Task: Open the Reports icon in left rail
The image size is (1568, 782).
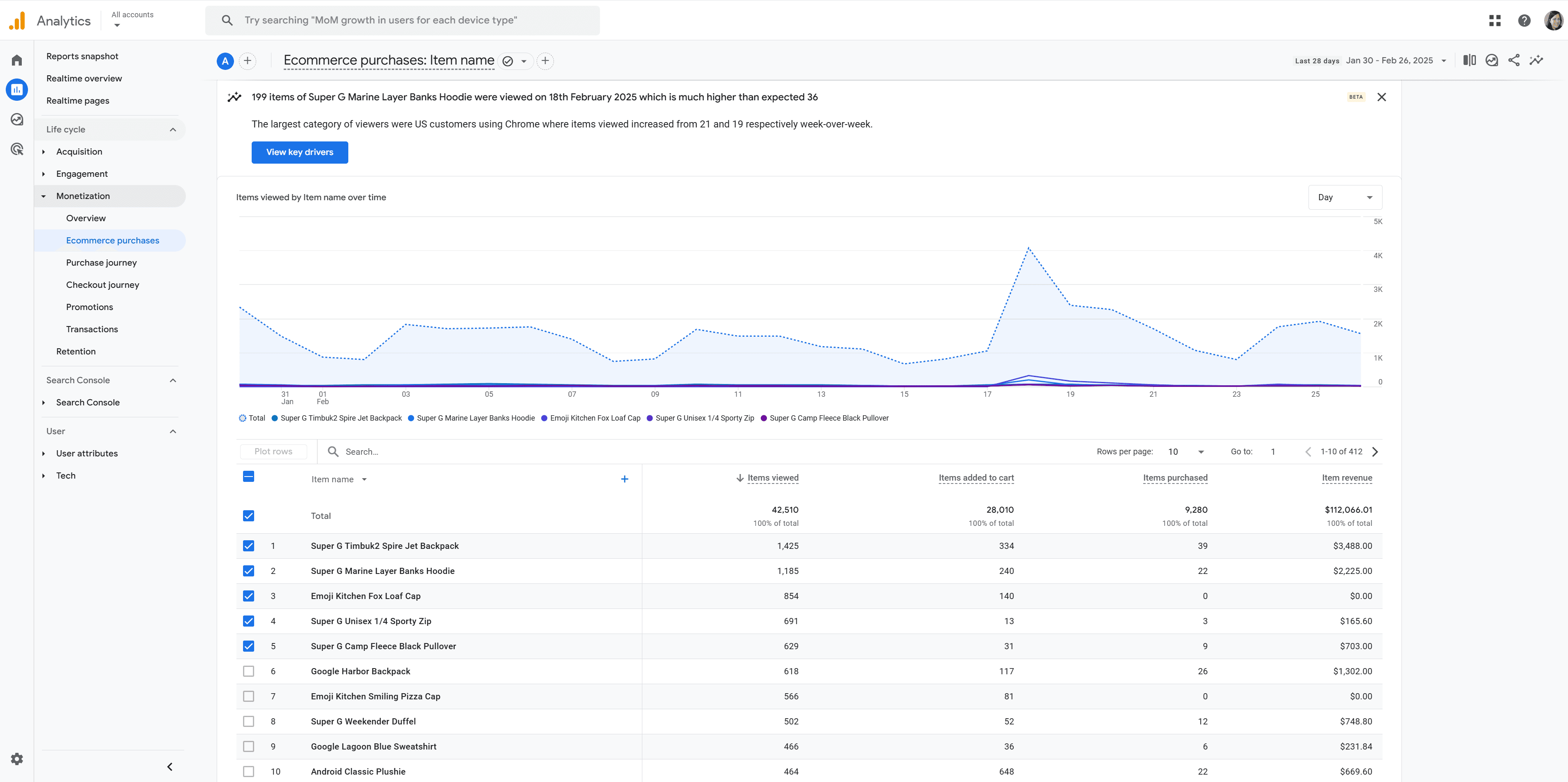Action: pos(17,90)
